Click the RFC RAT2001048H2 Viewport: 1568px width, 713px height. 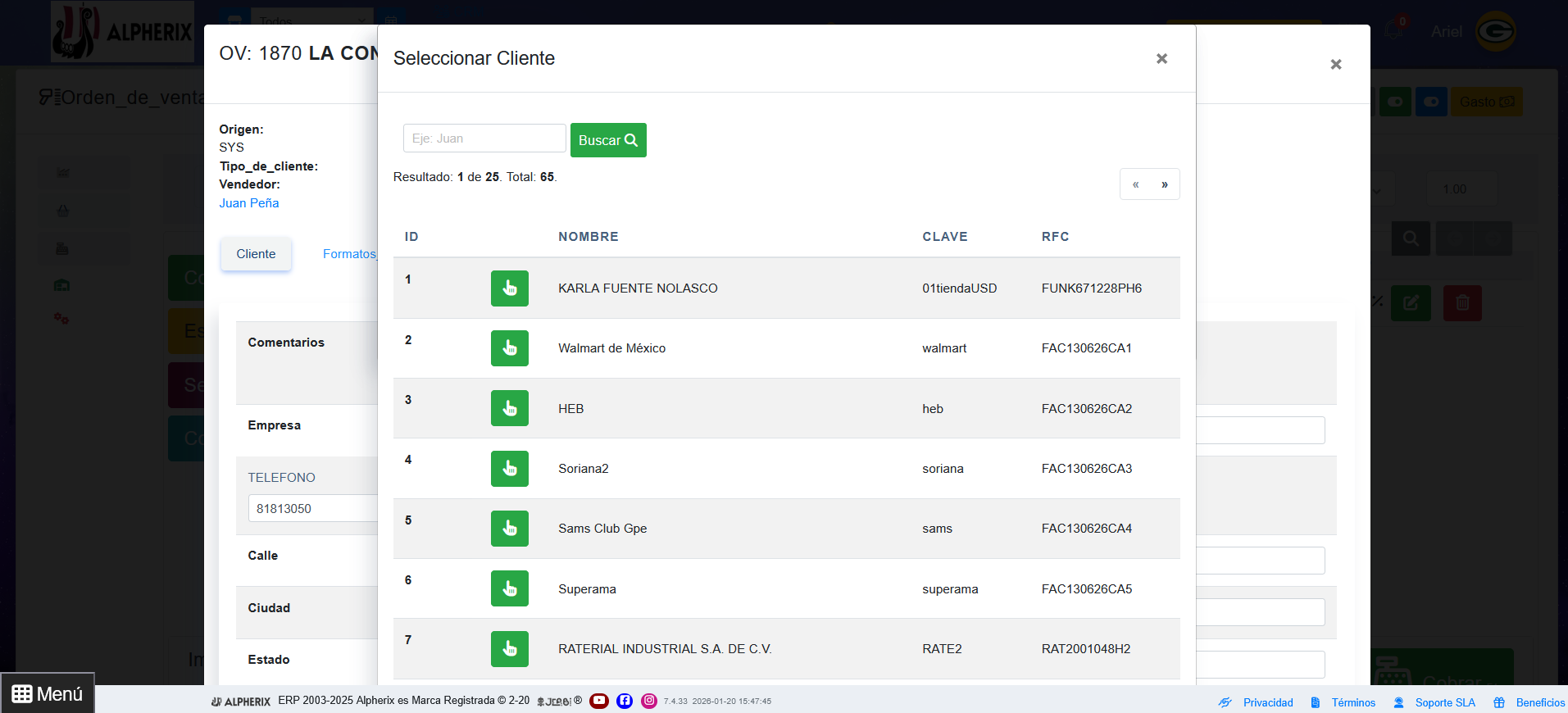click(x=1086, y=649)
